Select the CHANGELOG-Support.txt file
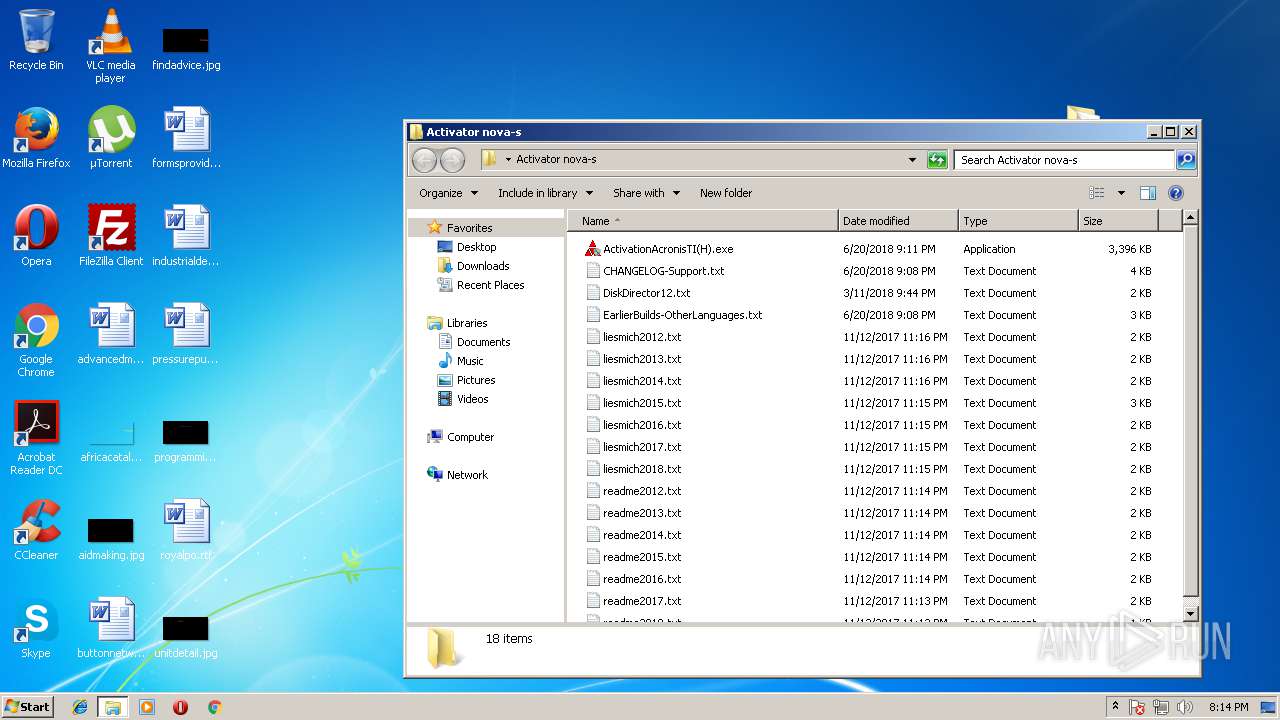The height and width of the screenshot is (720, 1280). tap(663, 271)
